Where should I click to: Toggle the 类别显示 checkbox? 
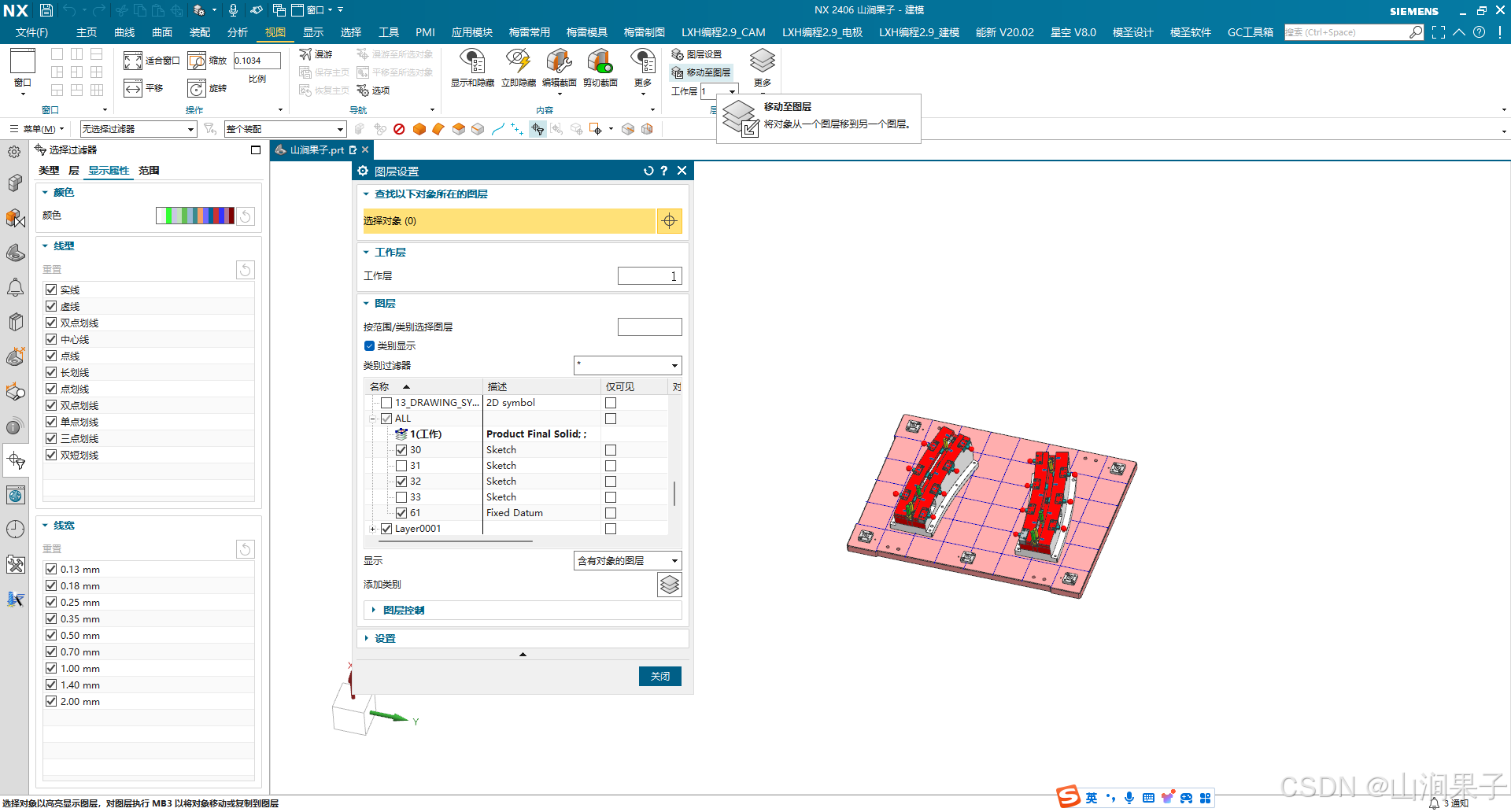pyautogui.click(x=369, y=345)
